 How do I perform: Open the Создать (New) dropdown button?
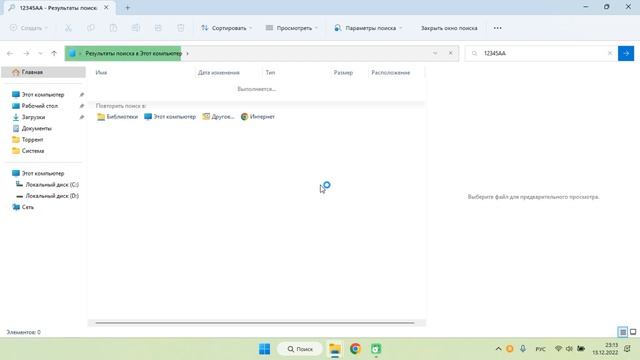click(x=29, y=28)
